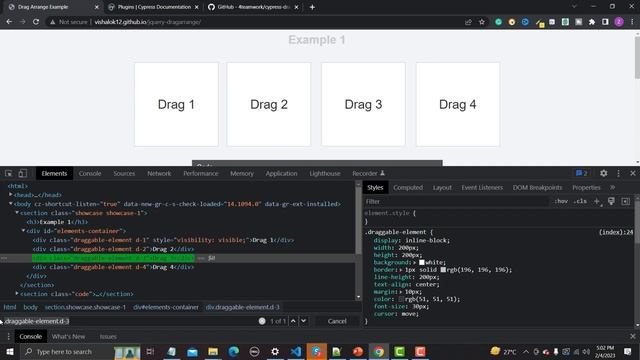The height and width of the screenshot is (360, 640).
Task: Click the white background color swatch
Action: click(x=422, y=262)
